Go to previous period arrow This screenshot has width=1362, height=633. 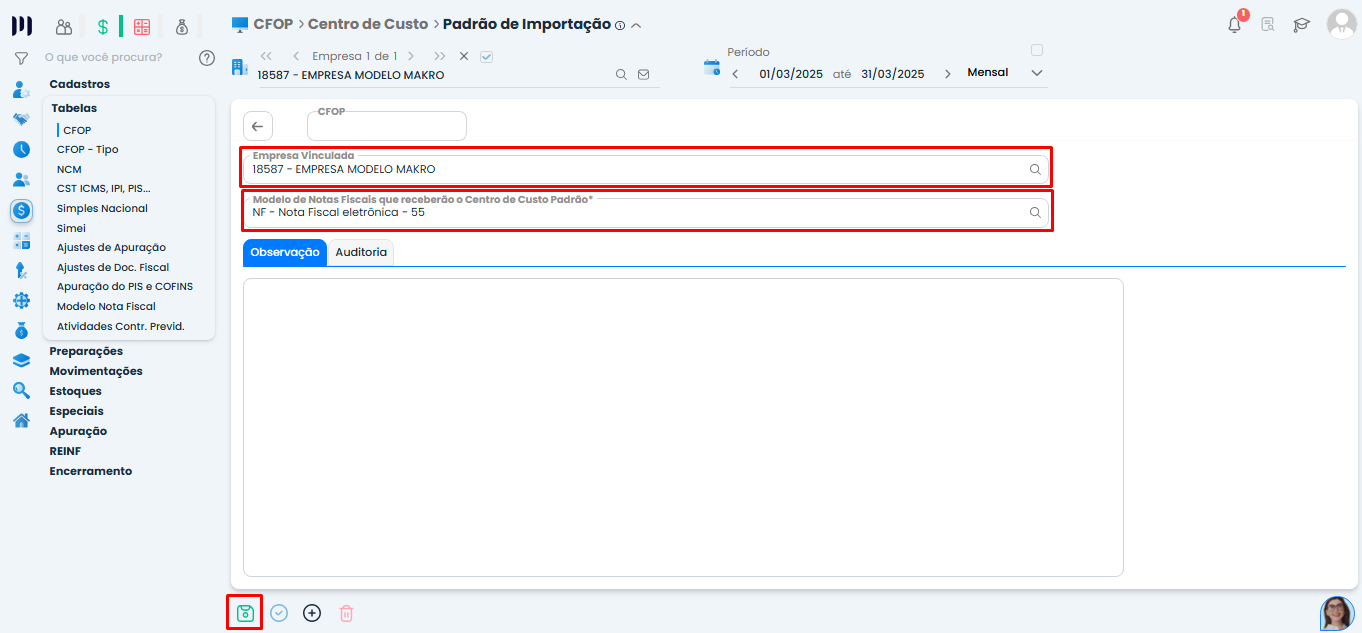tap(735, 74)
